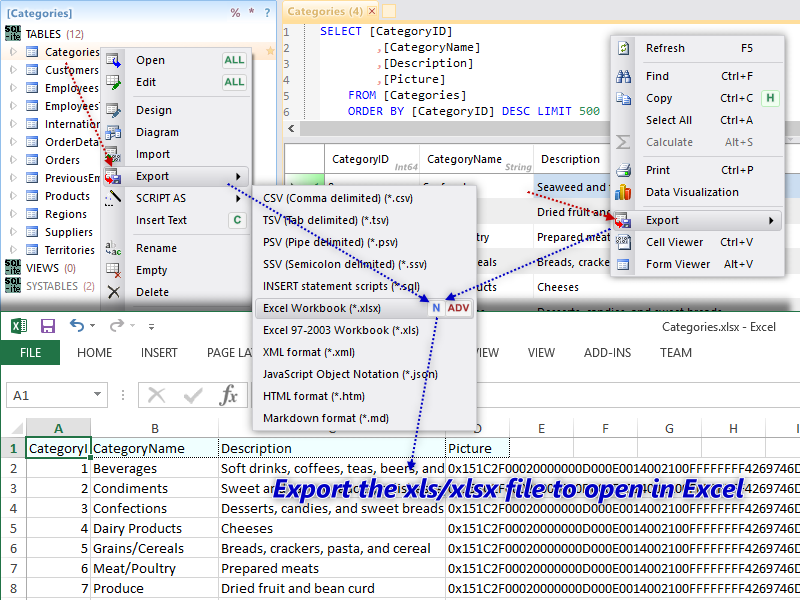The image size is (800, 600).
Task: Open Customize Quick Access Toolbar dropdown
Action: click(151, 327)
